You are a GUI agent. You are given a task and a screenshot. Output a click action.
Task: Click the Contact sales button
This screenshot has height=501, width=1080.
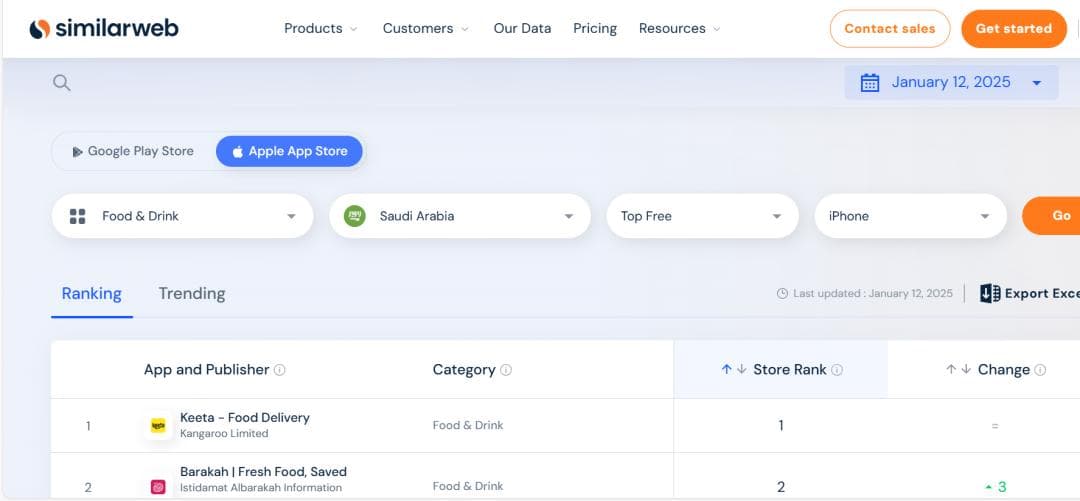(889, 29)
